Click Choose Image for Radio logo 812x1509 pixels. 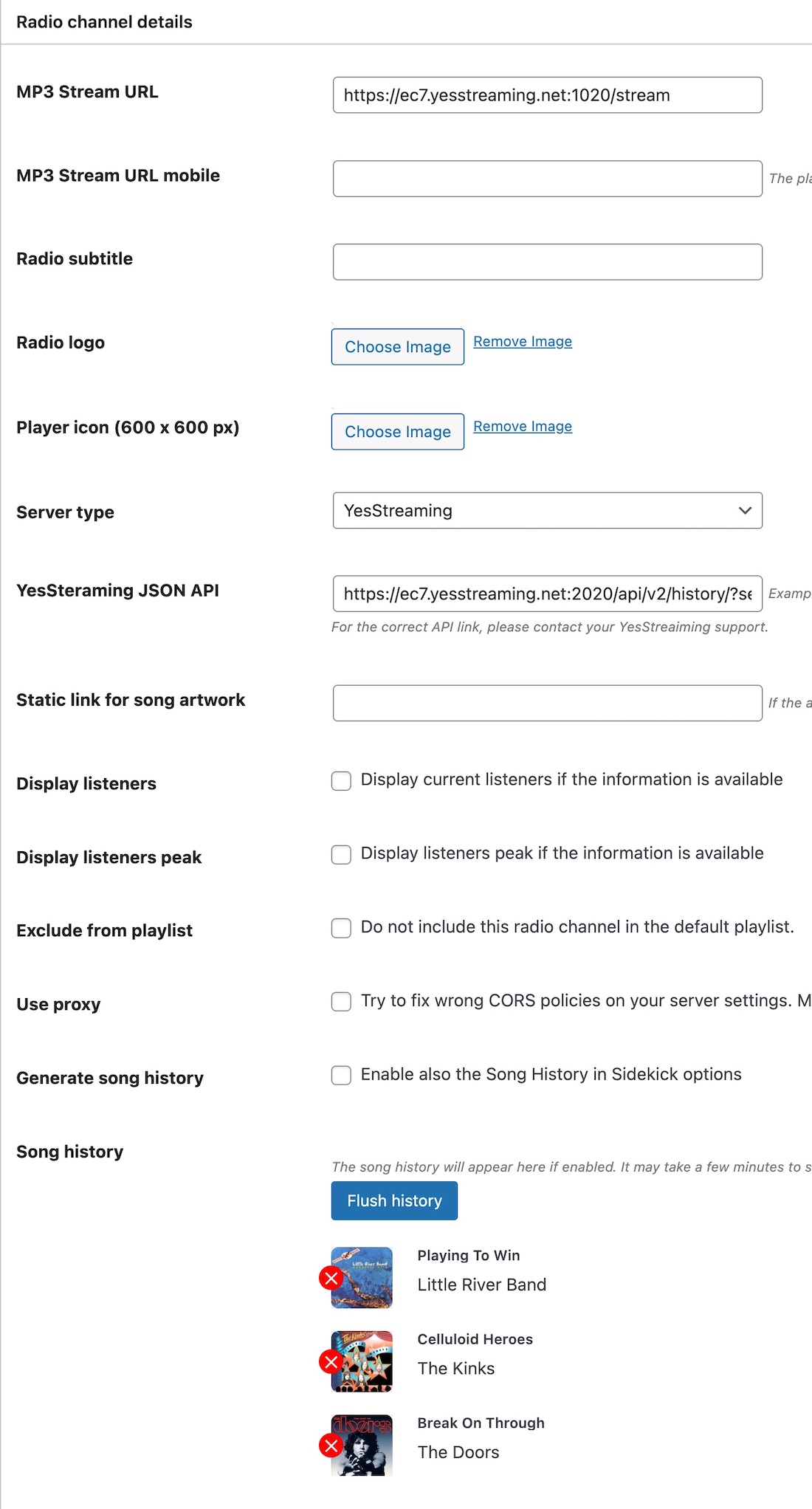click(x=398, y=347)
